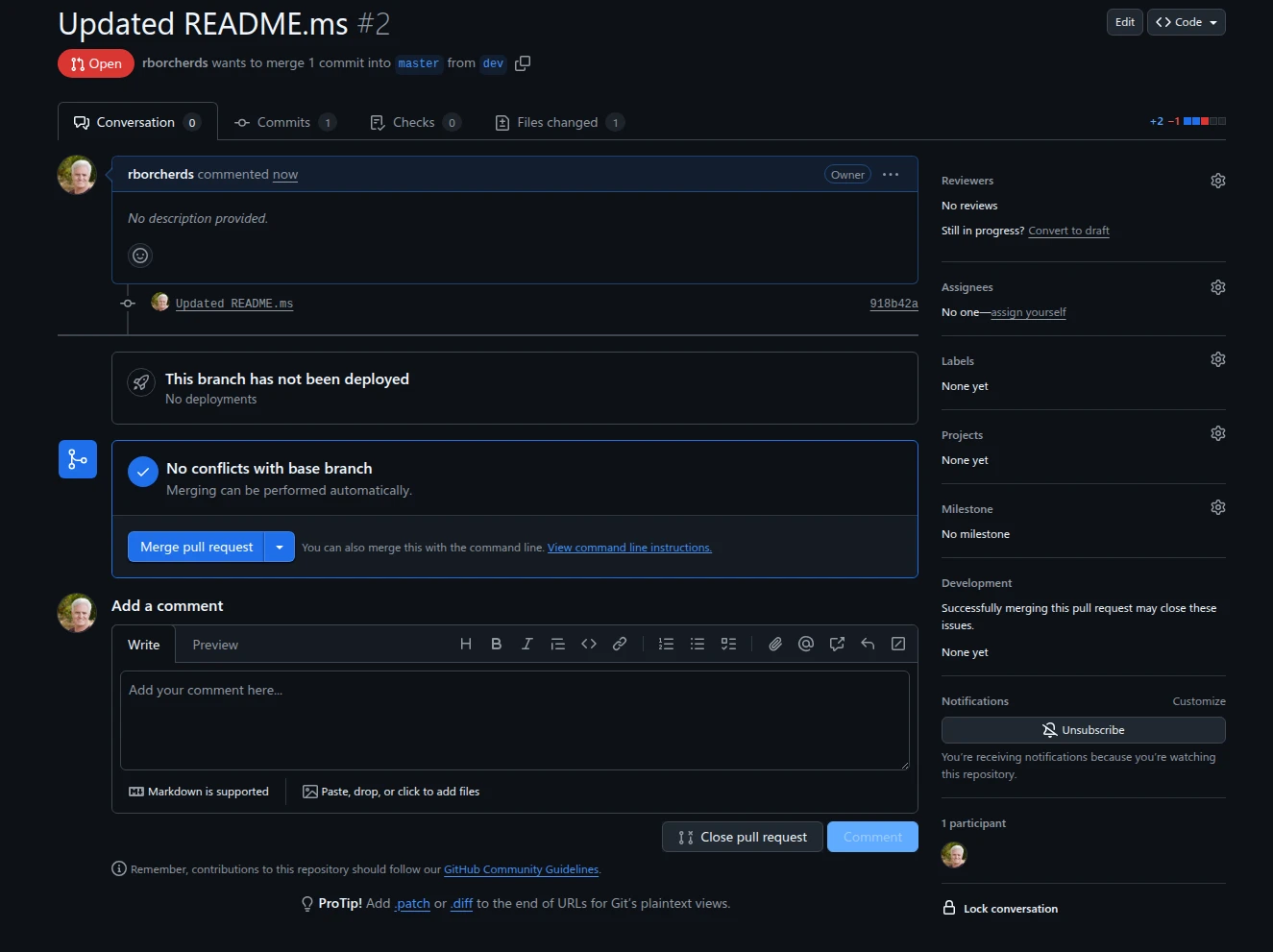Click the rborcherds username in the header

point(175,62)
